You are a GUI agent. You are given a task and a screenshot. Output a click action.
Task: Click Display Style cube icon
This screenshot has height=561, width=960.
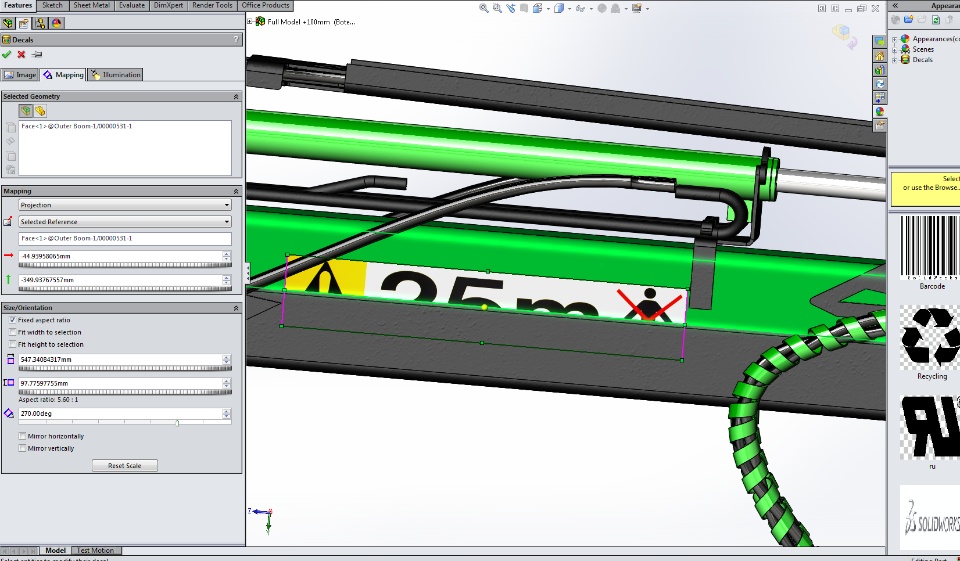[x=558, y=8]
